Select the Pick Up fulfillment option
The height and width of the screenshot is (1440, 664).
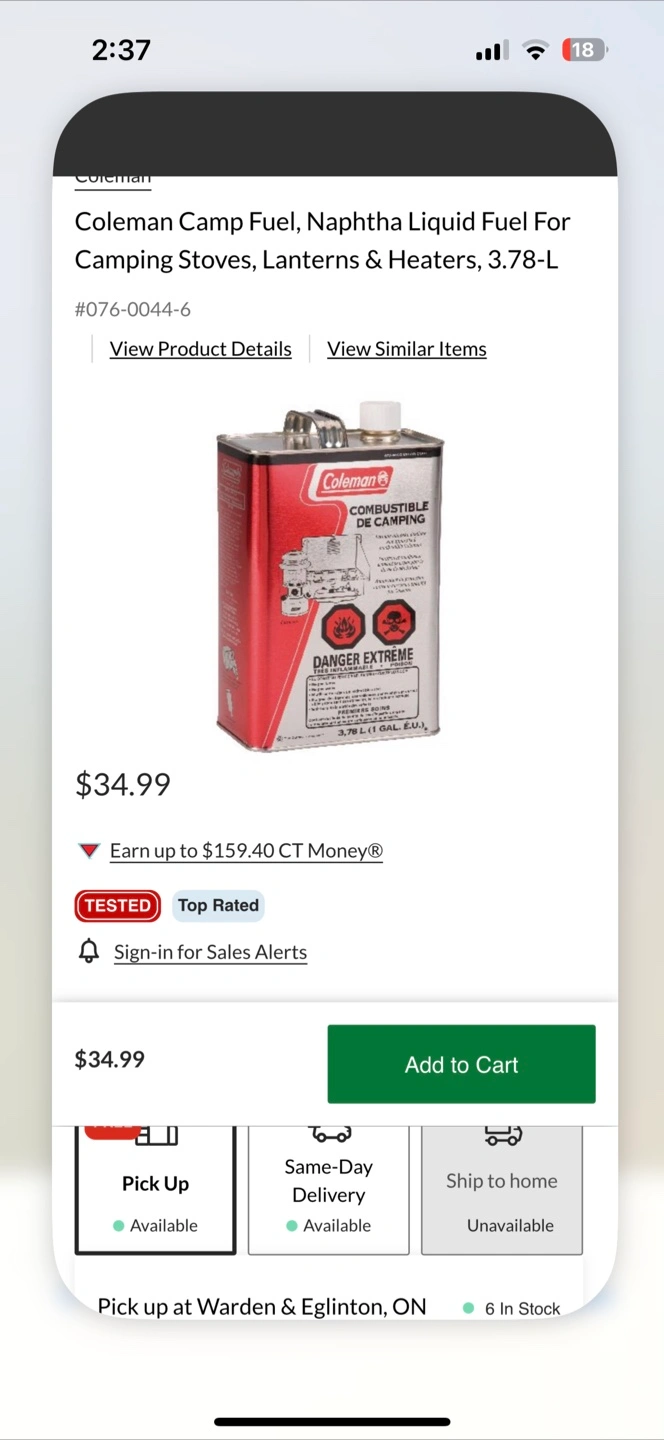click(156, 1190)
